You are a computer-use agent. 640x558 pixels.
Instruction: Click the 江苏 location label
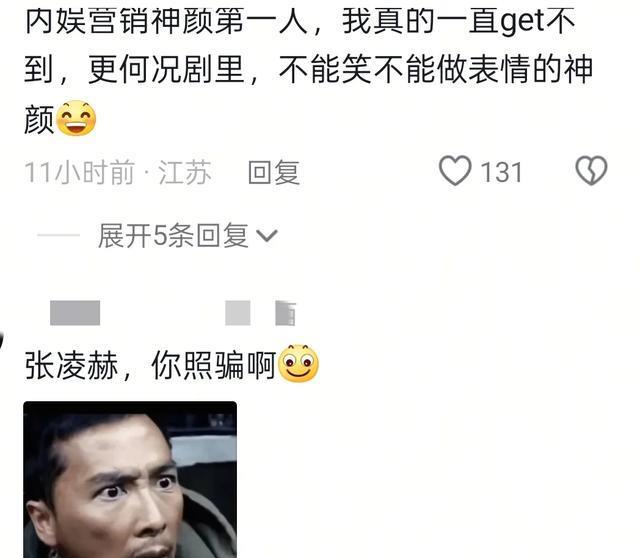[x=185, y=172]
